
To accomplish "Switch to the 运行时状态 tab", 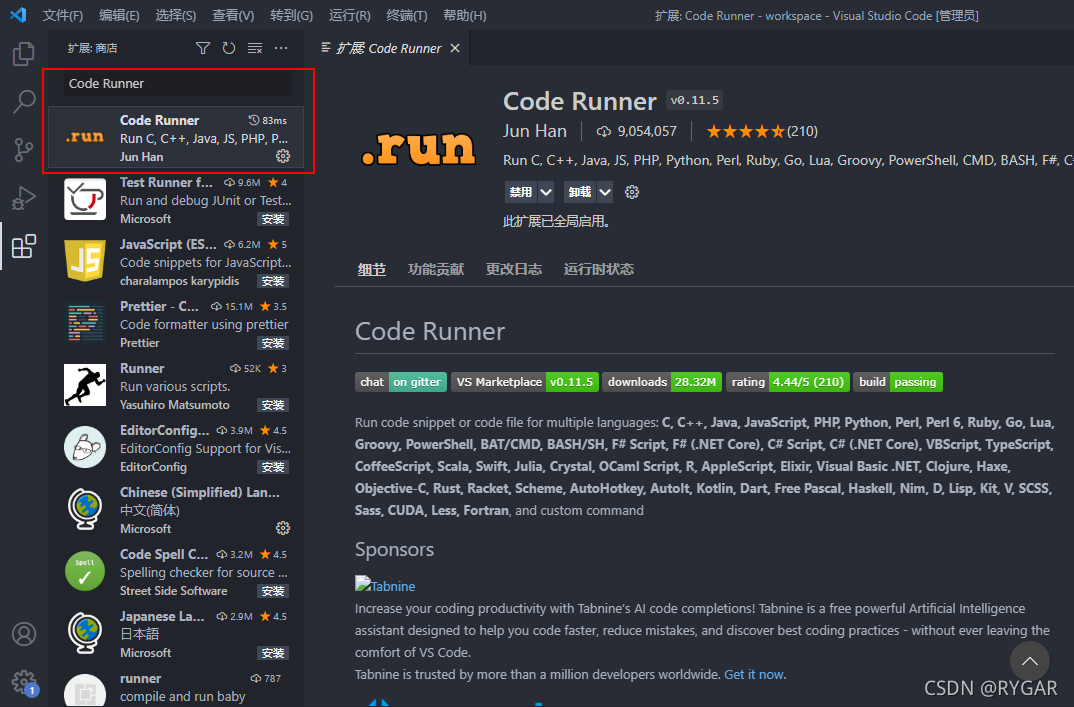I will (x=599, y=269).
